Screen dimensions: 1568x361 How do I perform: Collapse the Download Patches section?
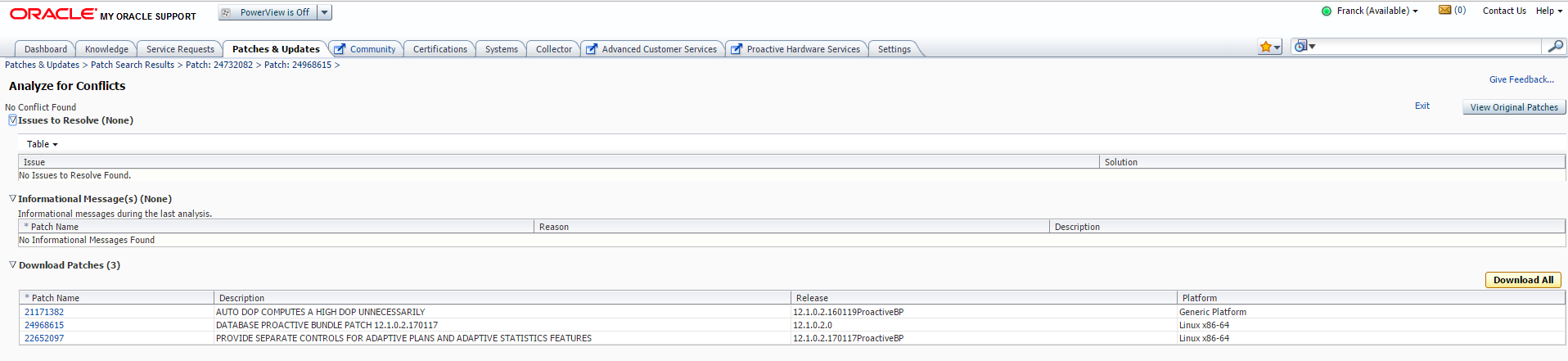[12, 264]
